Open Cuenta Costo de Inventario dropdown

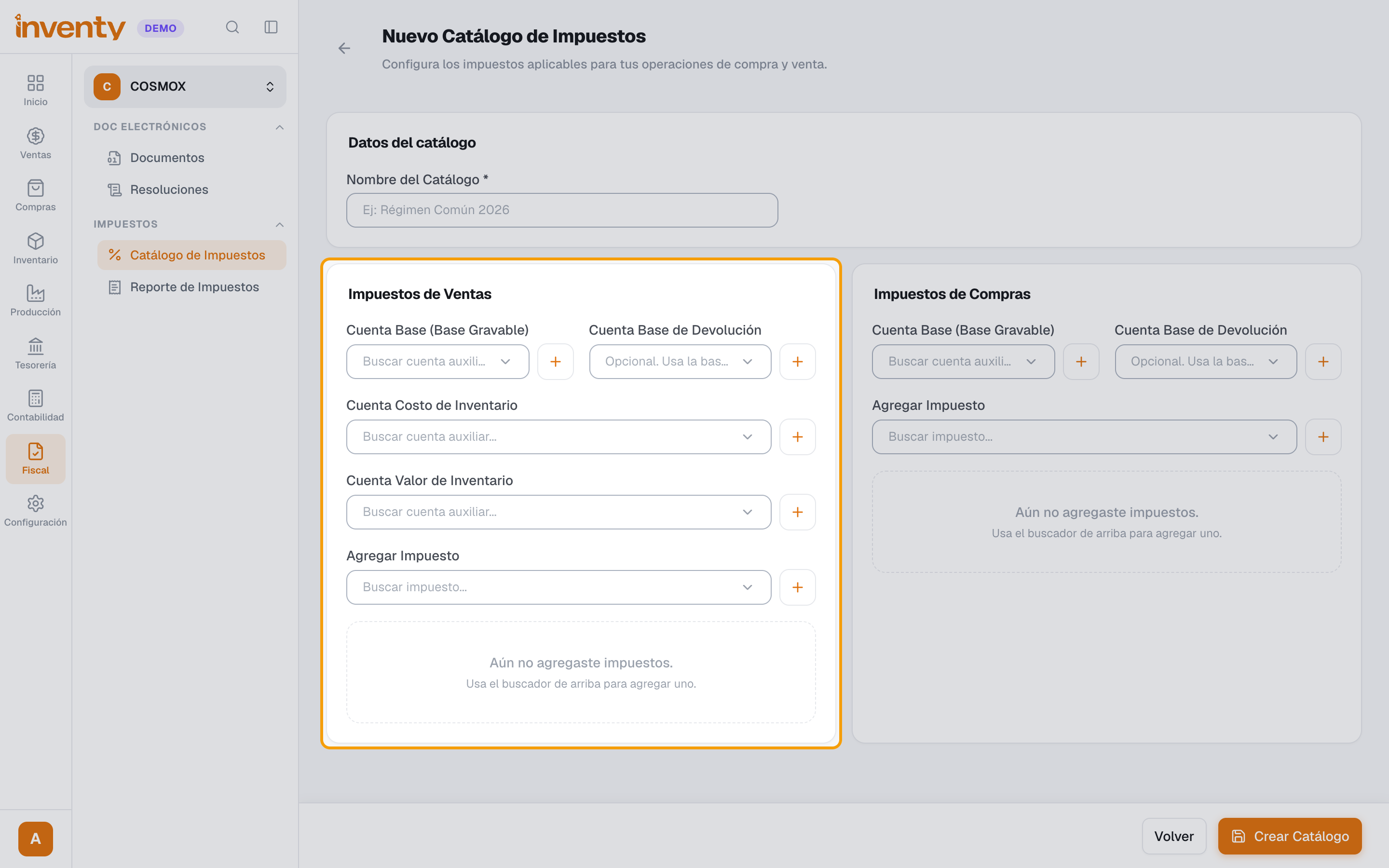[x=558, y=437]
